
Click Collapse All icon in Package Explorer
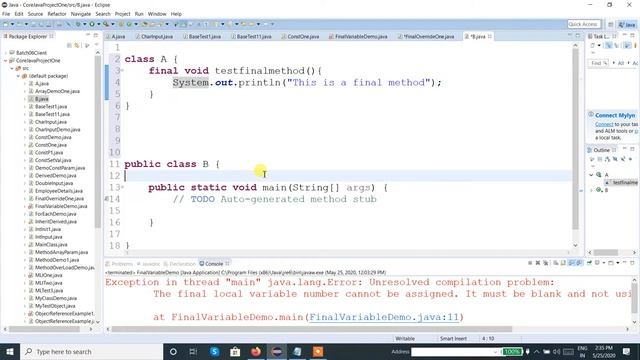tap(69, 45)
